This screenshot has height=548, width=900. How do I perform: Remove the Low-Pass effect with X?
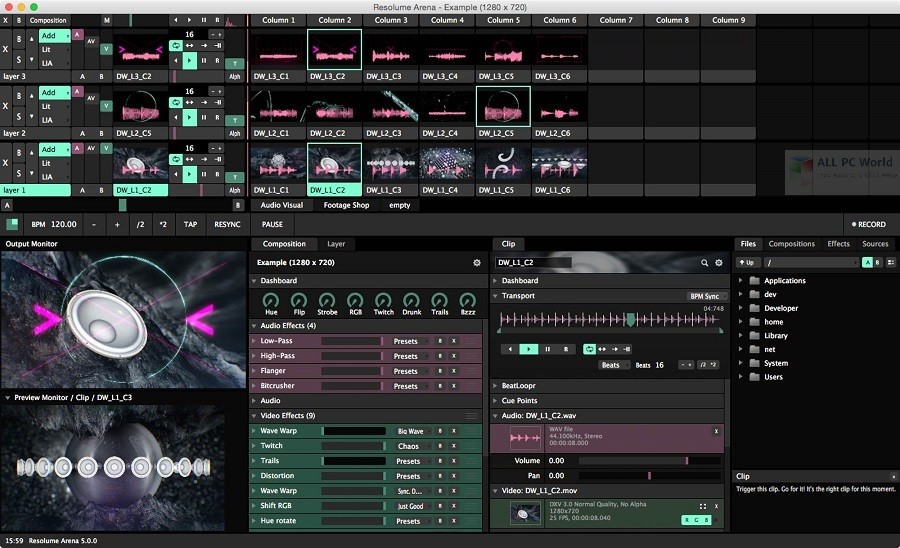click(453, 341)
